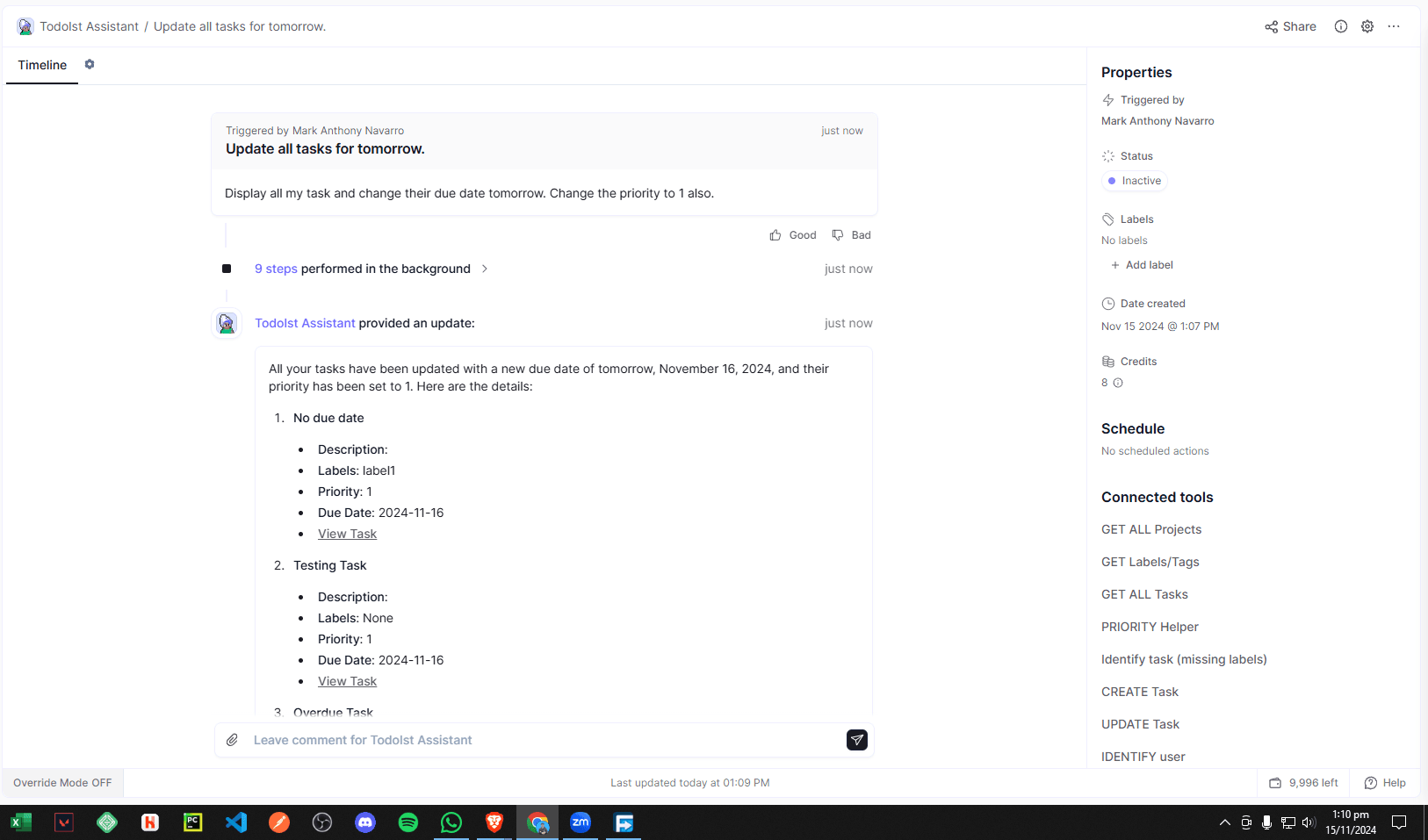Open the three-dots more menu
Viewport: 1428px width, 840px height.
[1394, 26]
